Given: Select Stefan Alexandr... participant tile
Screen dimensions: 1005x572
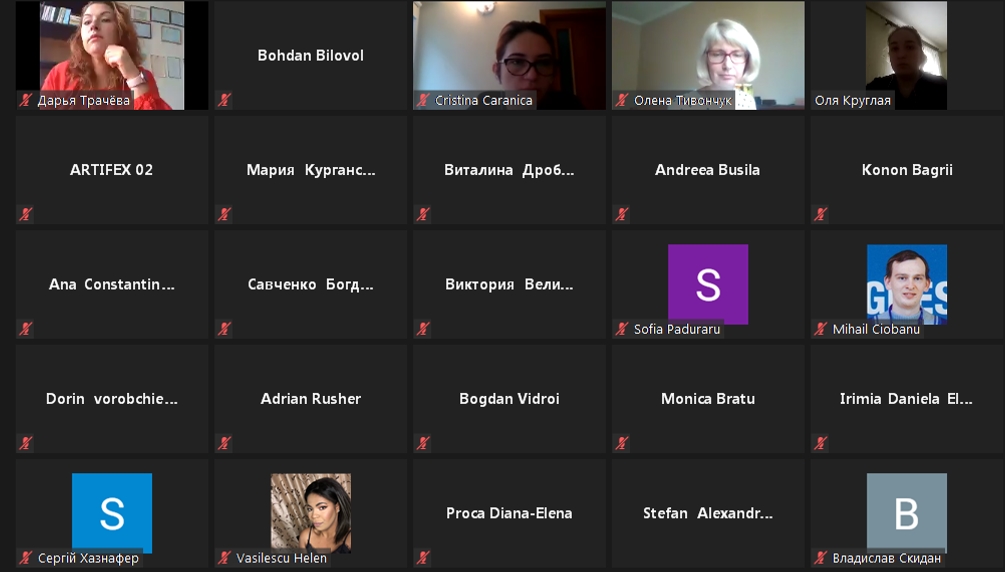Looking at the screenshot, I should 708,514.
